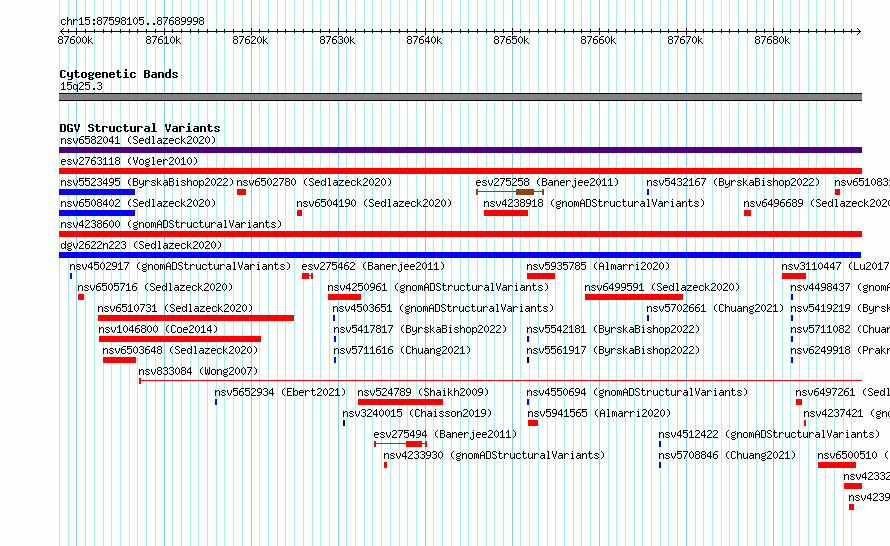Click nsv6496689 variant label
The height and width of the screenshot is (546, 890).
(816, 203)
